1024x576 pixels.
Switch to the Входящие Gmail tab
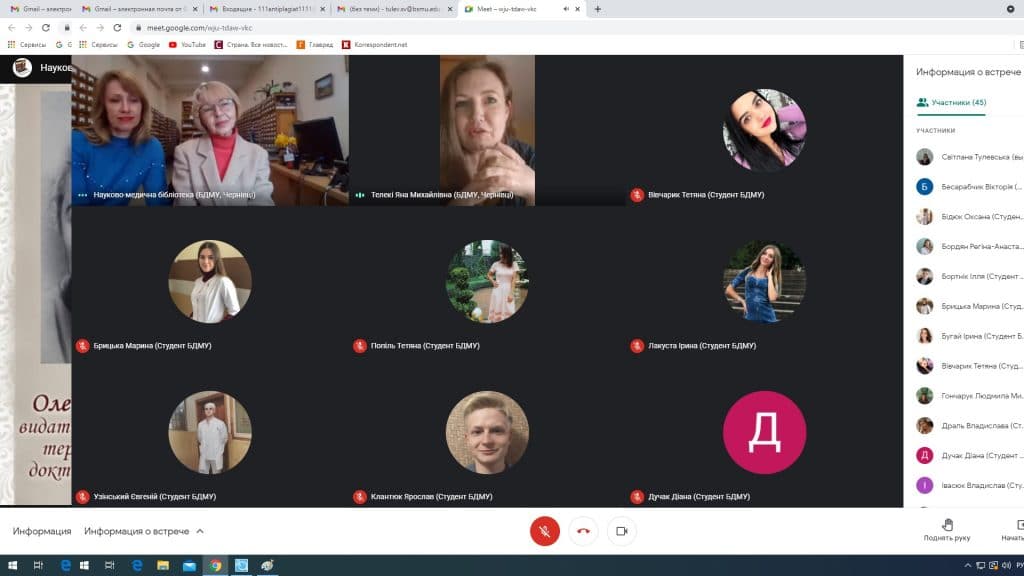click(x=266, y=9)
